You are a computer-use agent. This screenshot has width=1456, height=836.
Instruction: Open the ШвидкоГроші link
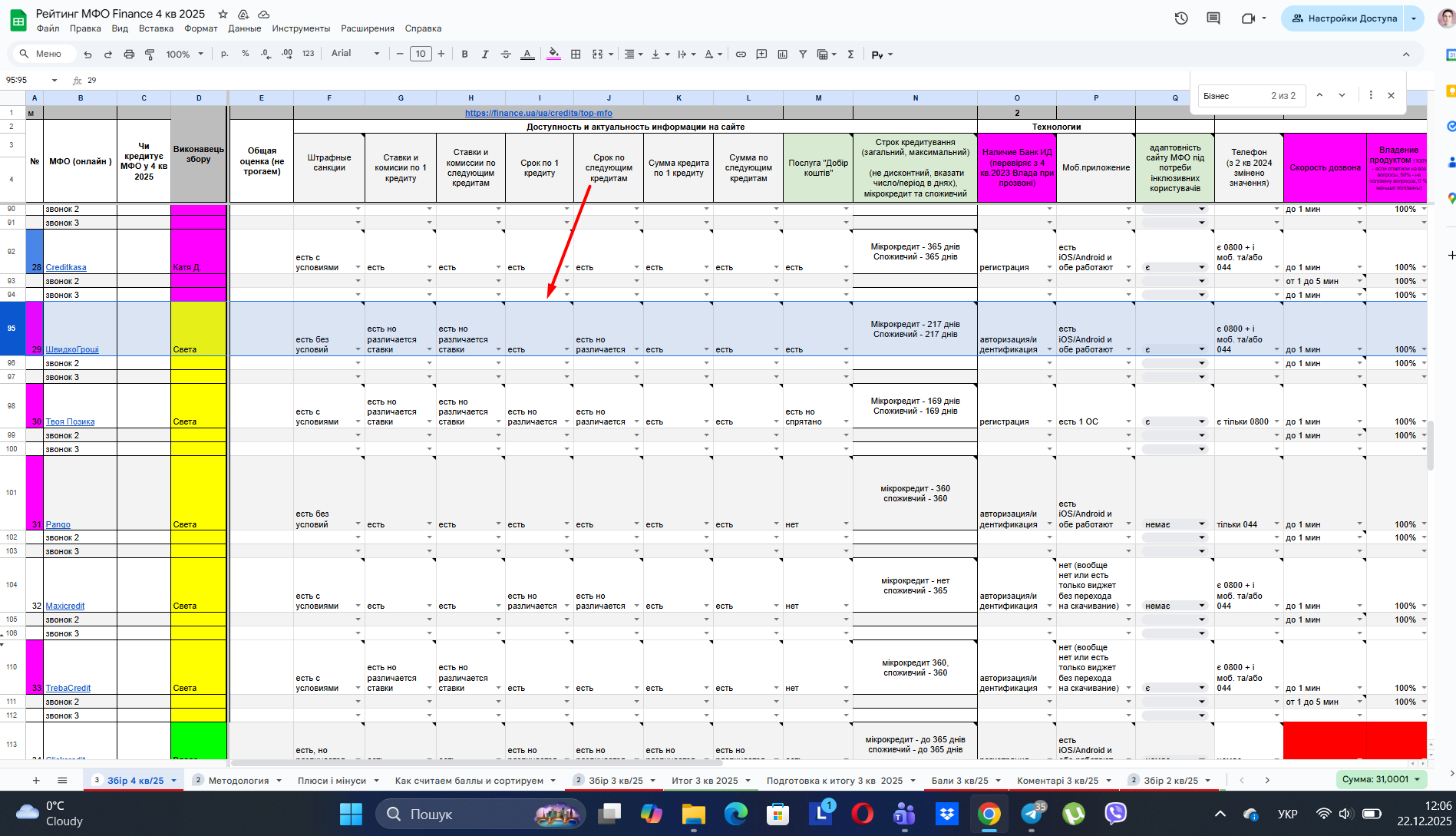(x=72, y=349)
